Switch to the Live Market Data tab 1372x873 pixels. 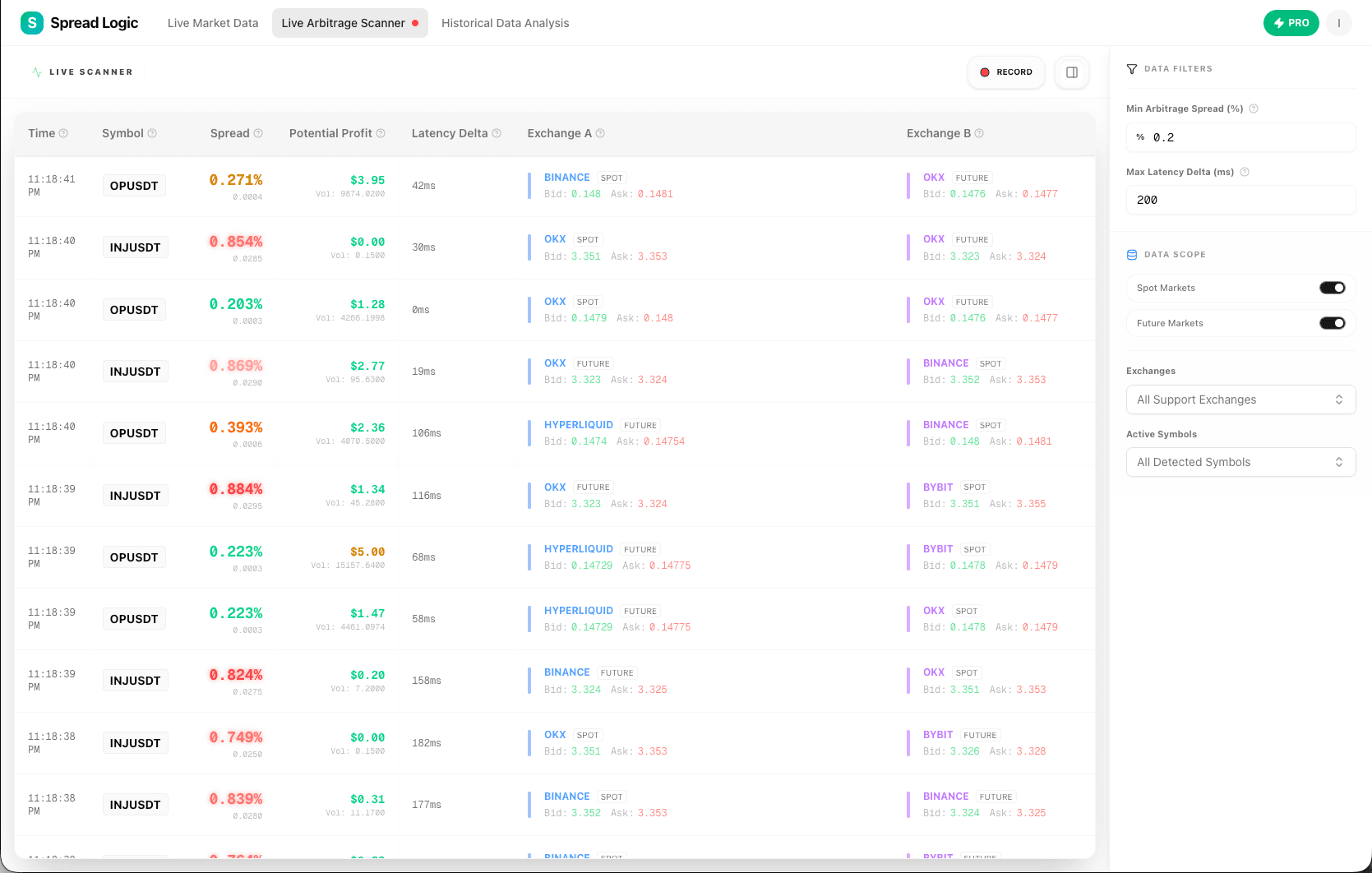[x=213, y=23]
